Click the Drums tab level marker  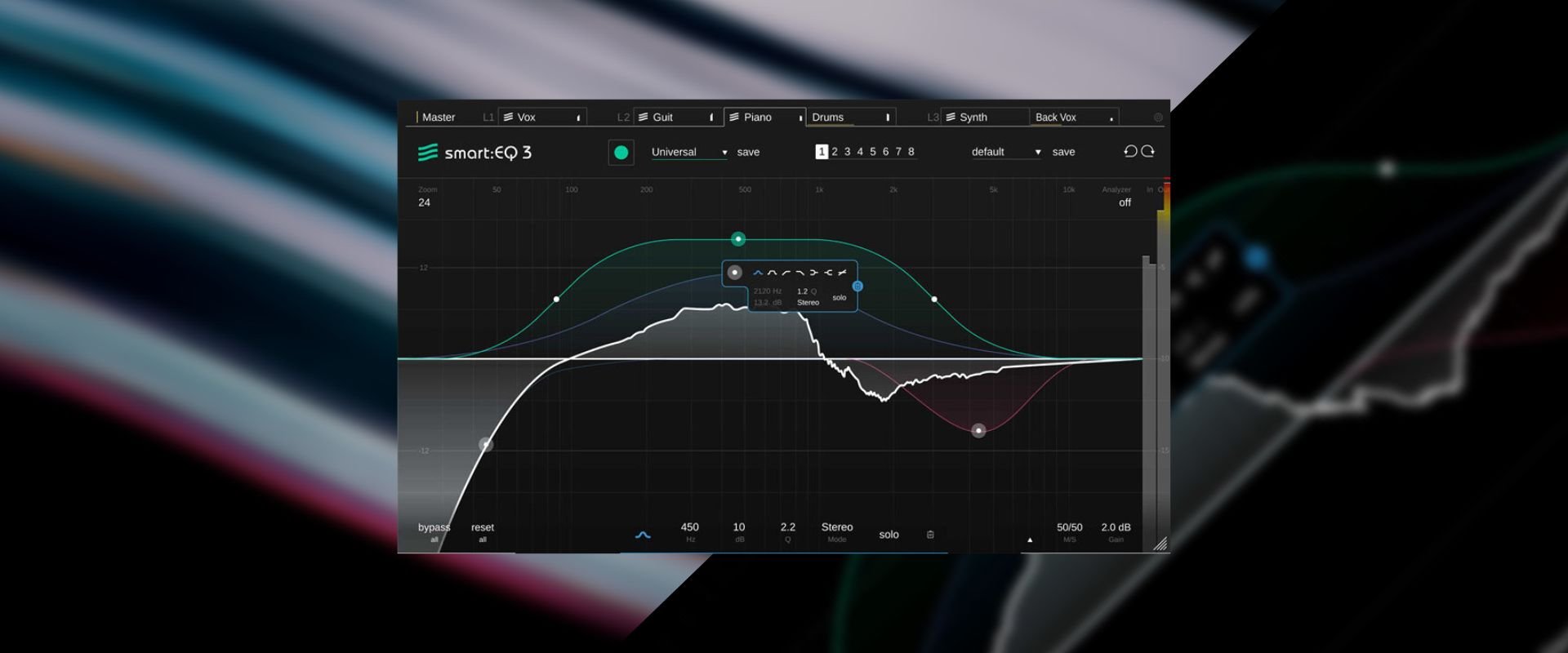(888, 118)
